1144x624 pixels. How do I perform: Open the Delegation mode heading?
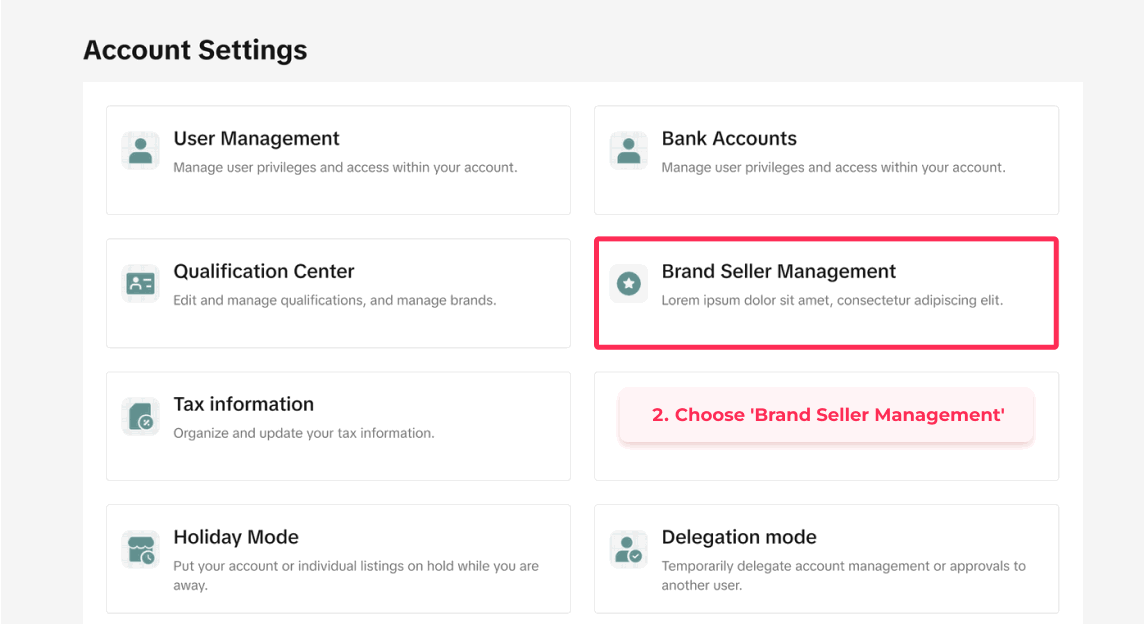click(739, 537)
